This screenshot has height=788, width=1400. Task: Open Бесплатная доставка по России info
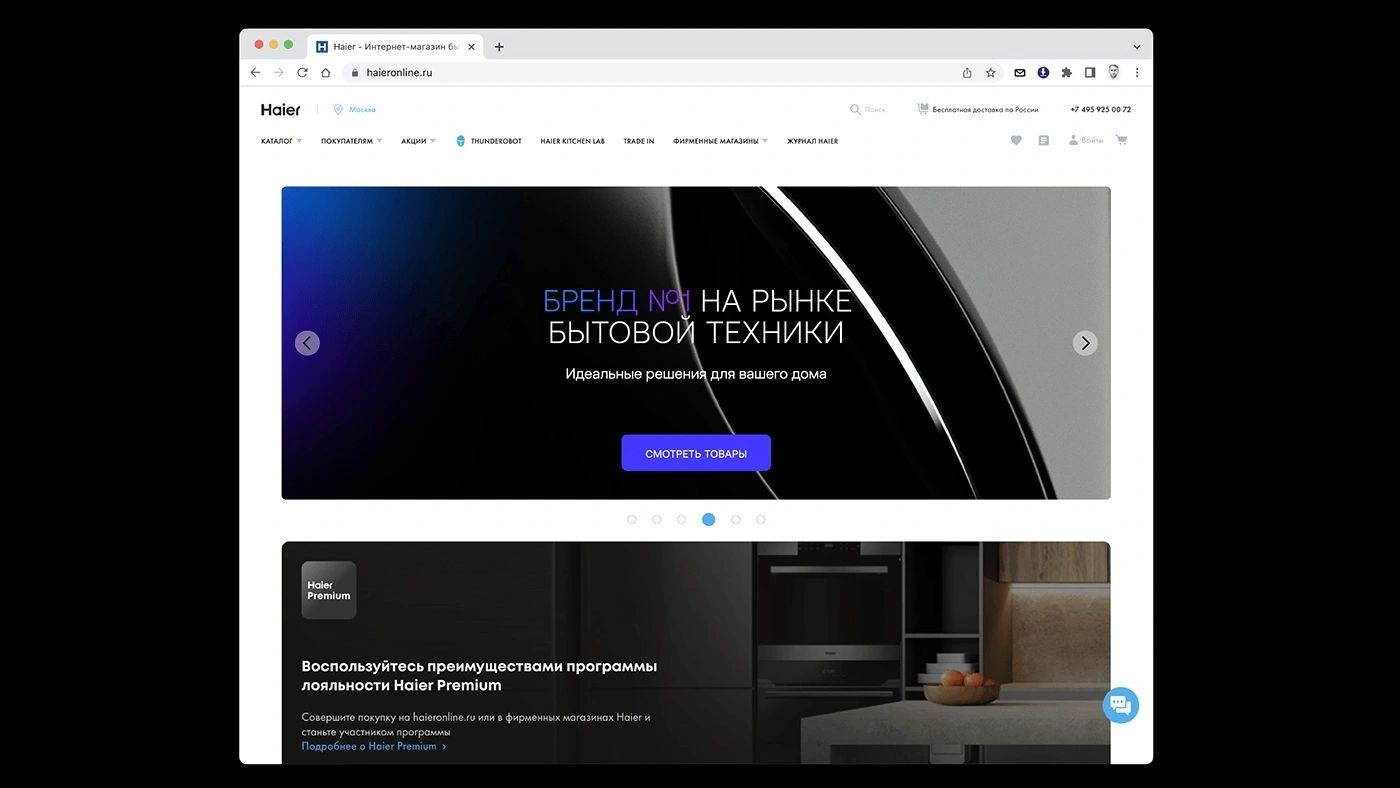pos(978,110)
